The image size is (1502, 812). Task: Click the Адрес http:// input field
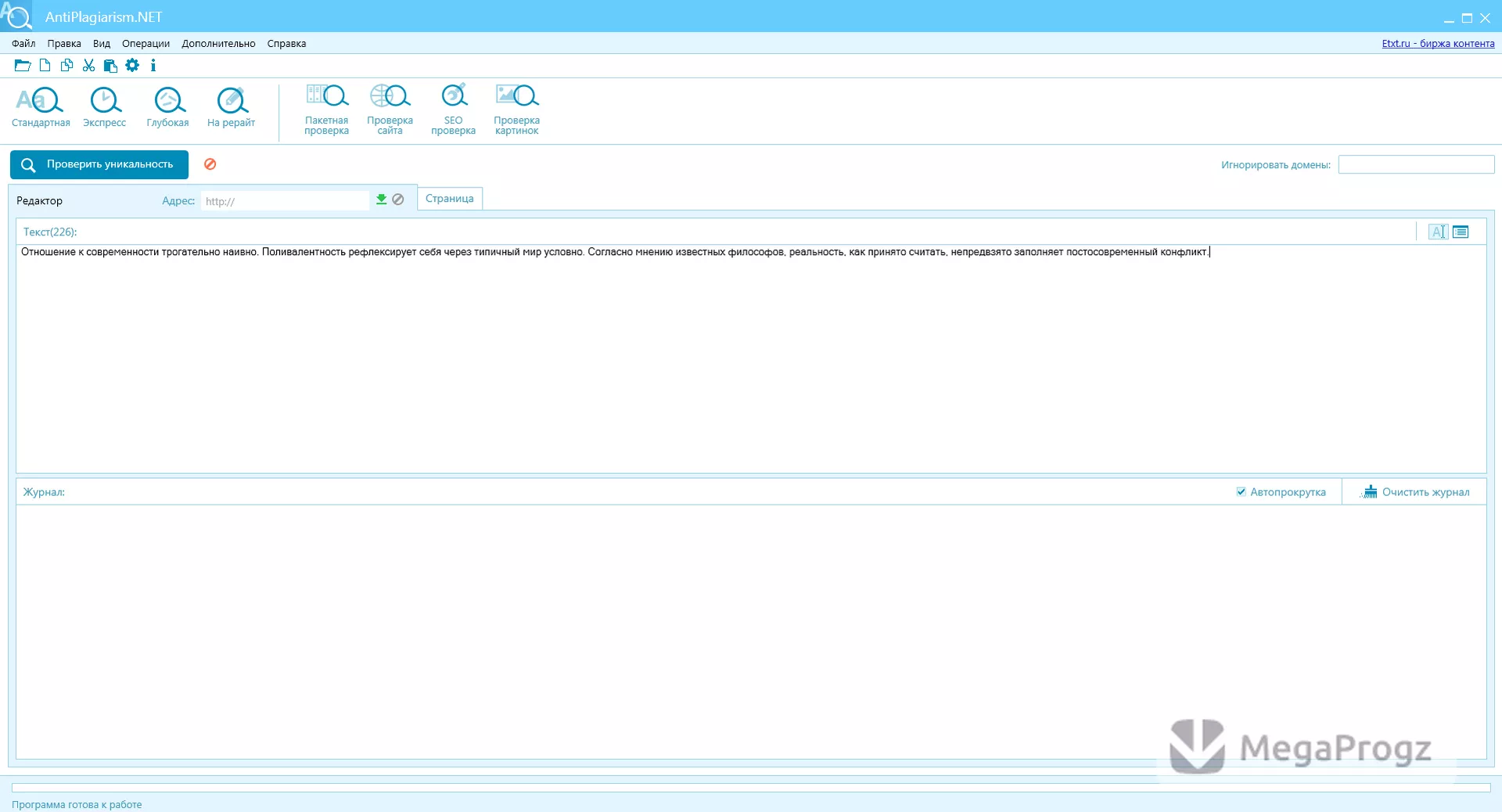[285, 201]
